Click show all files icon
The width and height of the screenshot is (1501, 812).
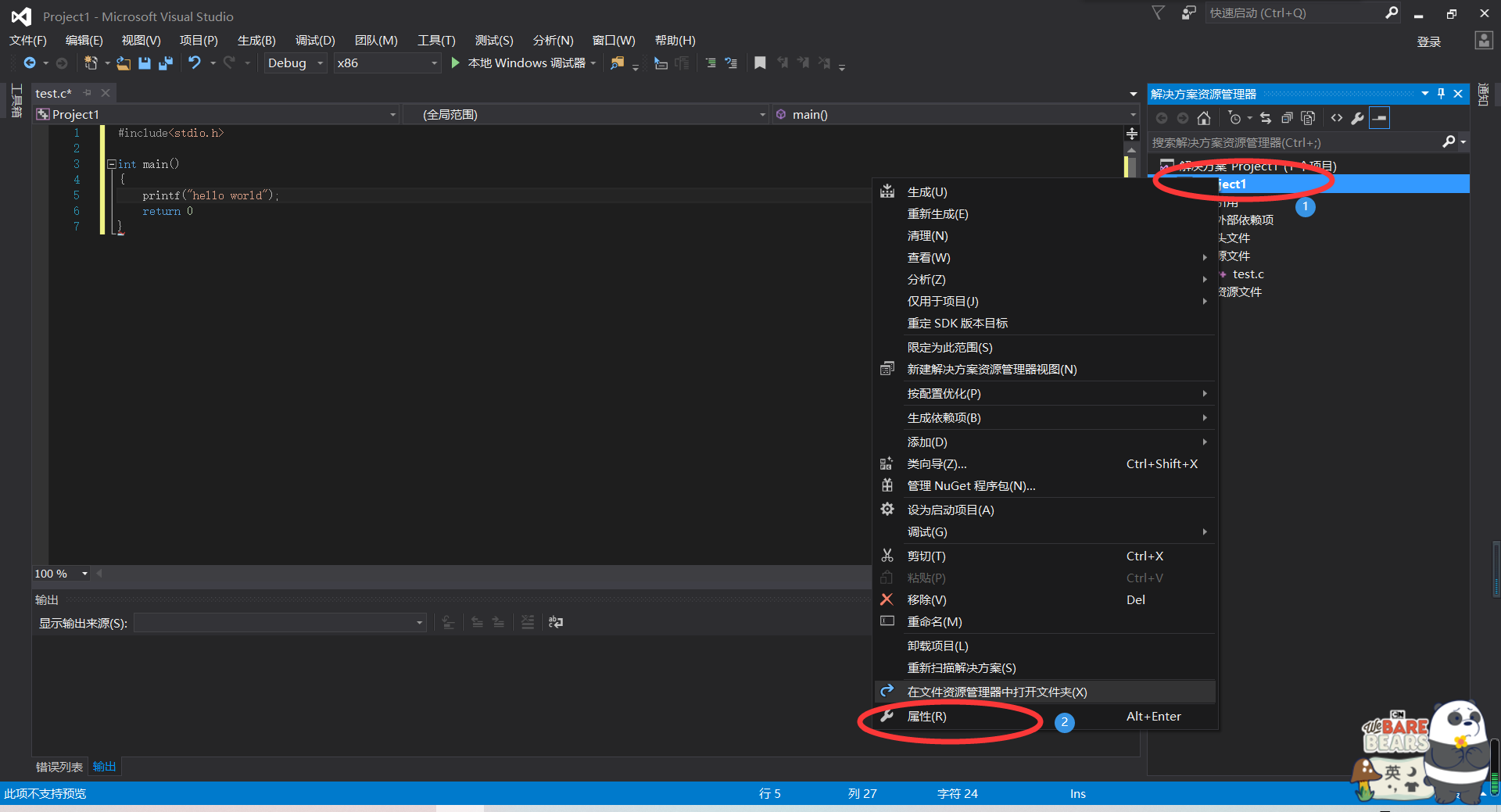1308,118
